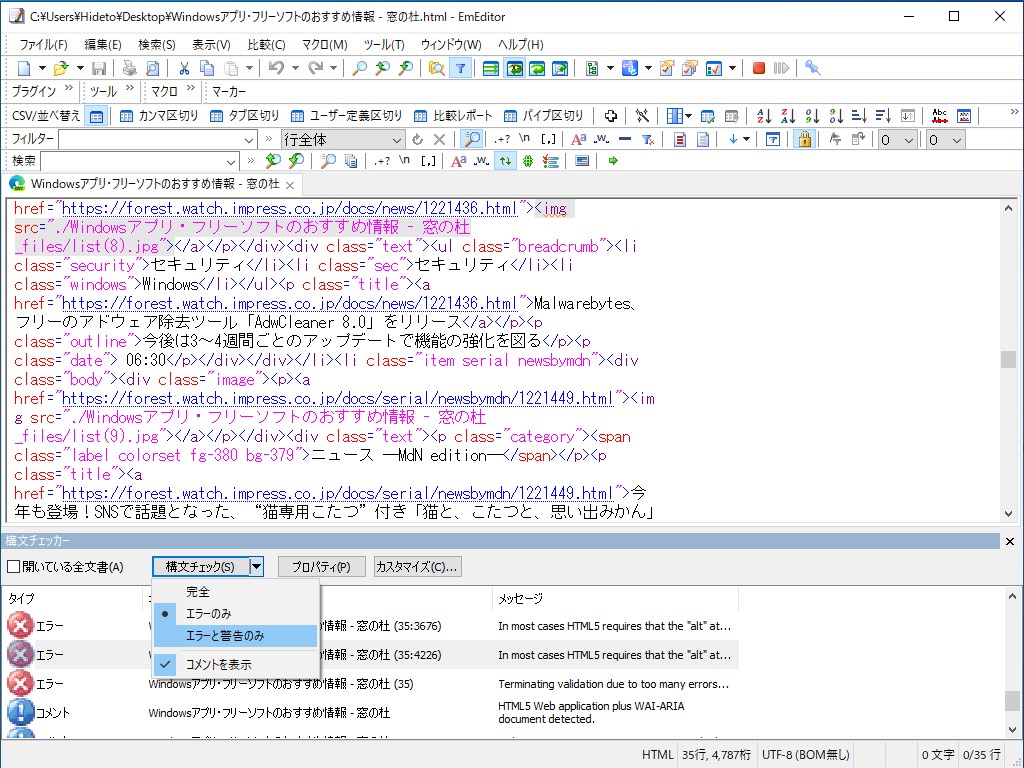
Task: Check the 開いている全文書(A) checkbox
Action: coord(14,567)
